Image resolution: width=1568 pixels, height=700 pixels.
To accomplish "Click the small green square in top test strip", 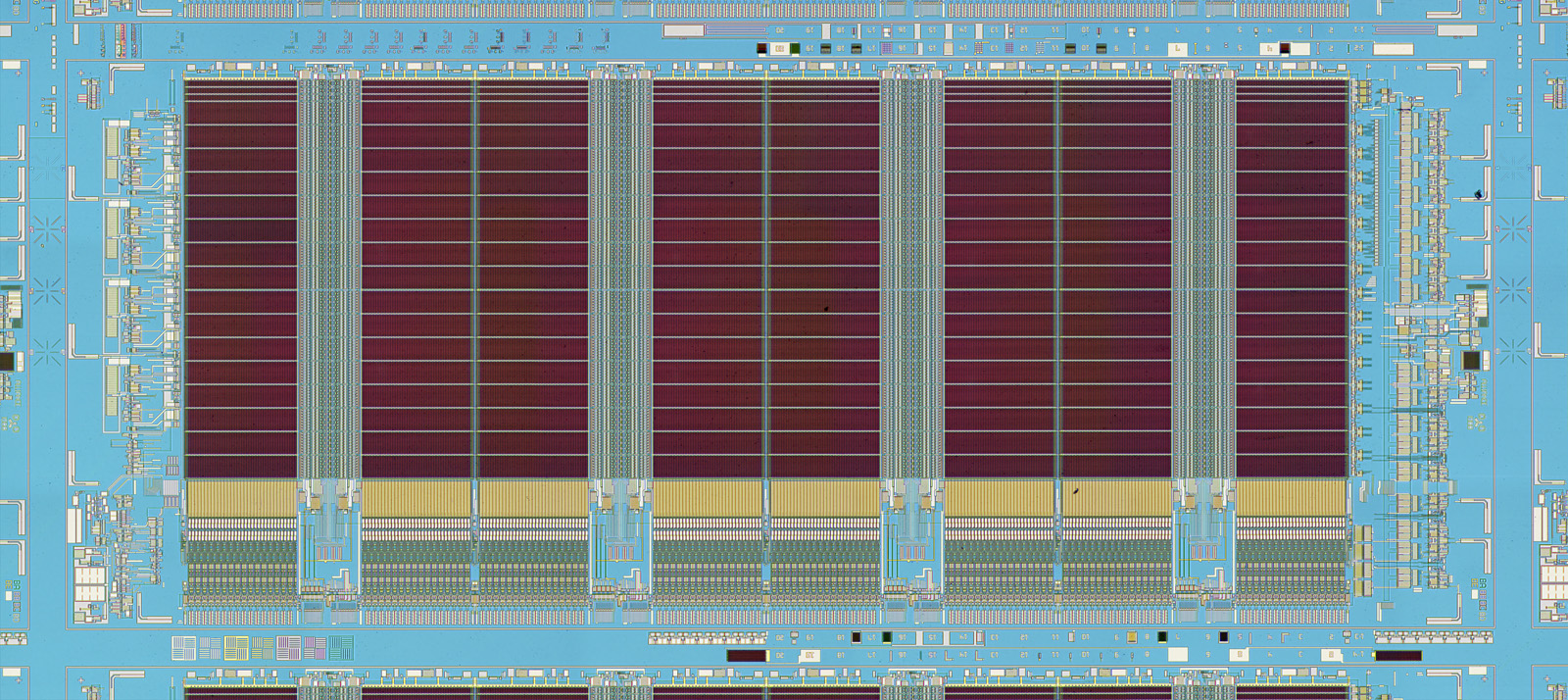I will (x=795, y=48).
